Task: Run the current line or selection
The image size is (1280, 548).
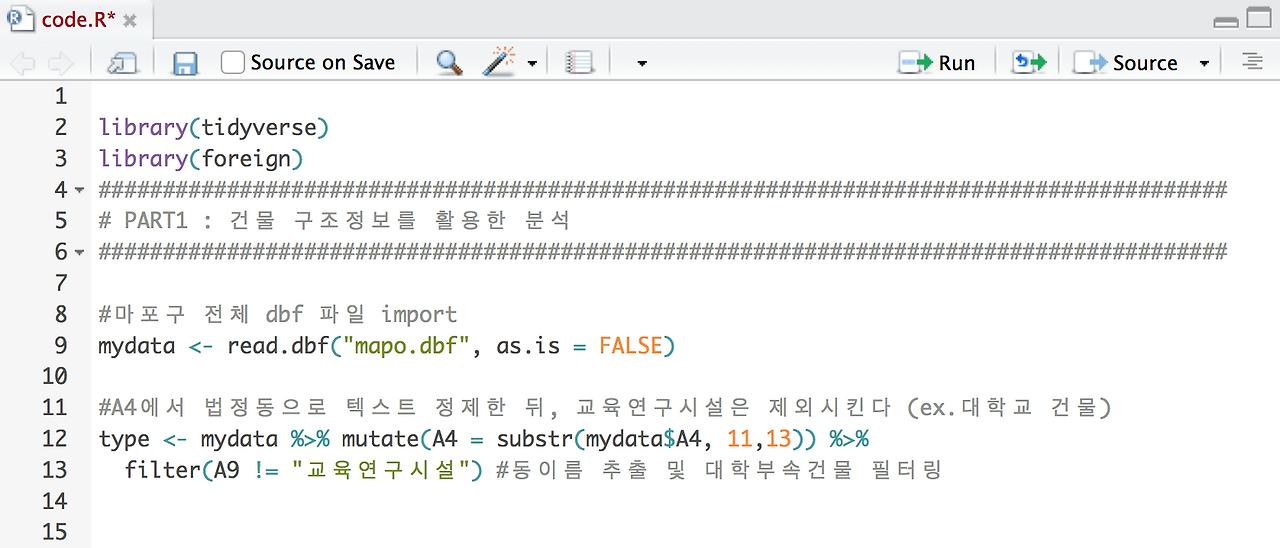Action: click(937, 63)
